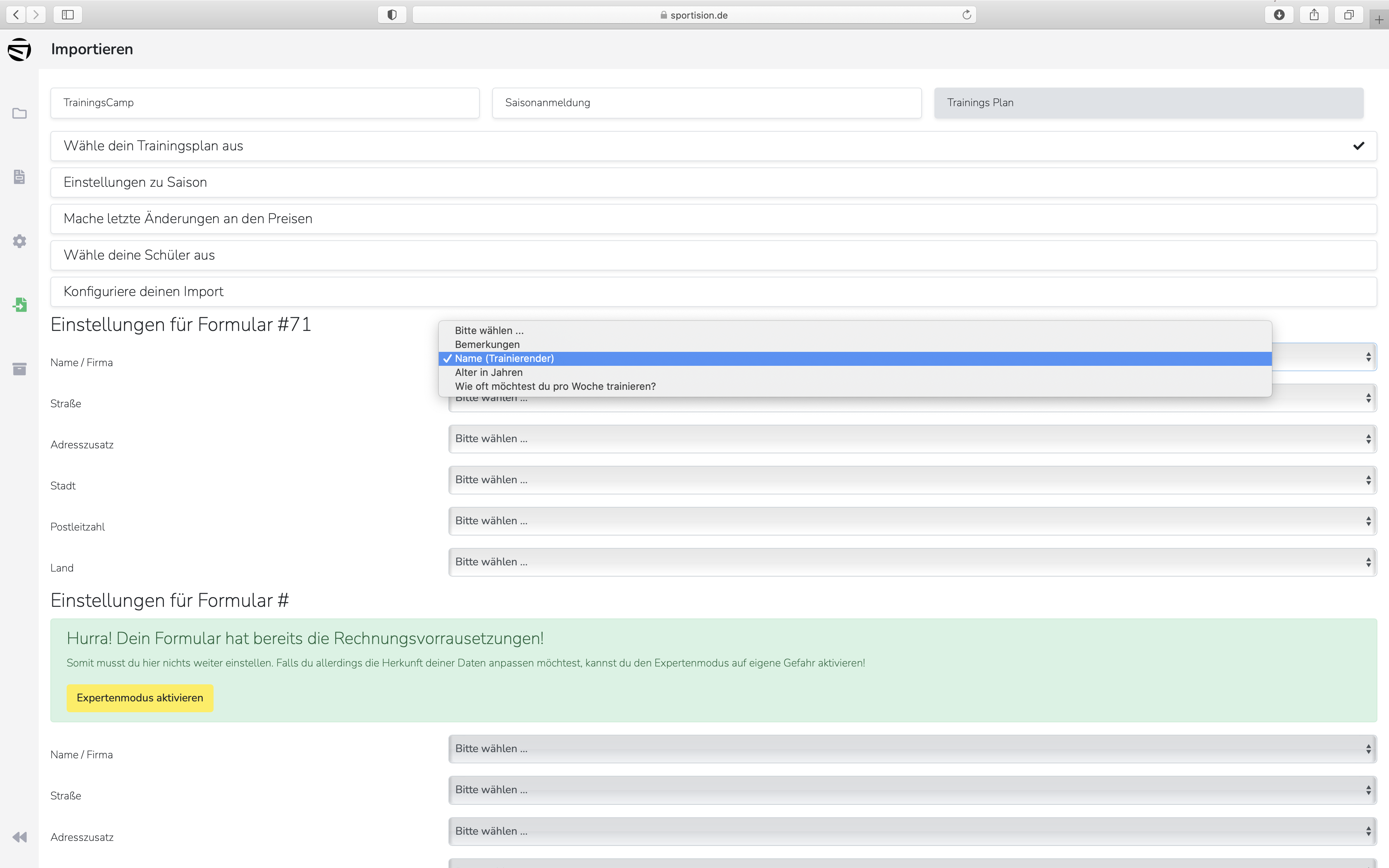The height and width of the screenshot is (868, 1389).
Task: Open the document forms icon in sidebar
Action: tap(19, 177)
